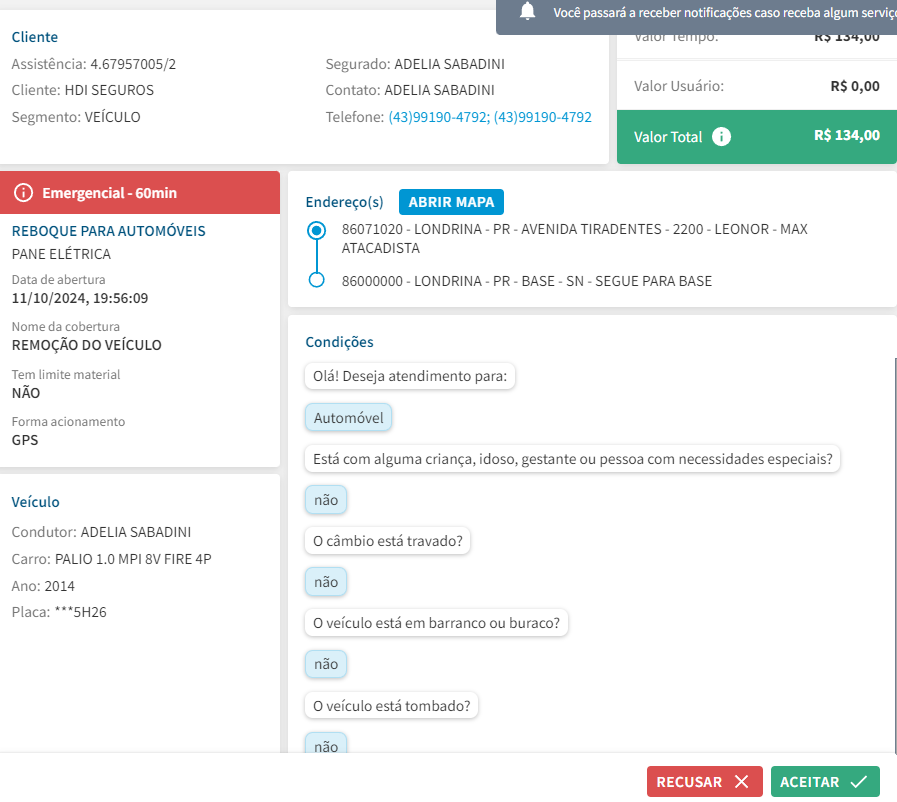Click the Avenida Tiradentes origin address text

coord(574,239)
